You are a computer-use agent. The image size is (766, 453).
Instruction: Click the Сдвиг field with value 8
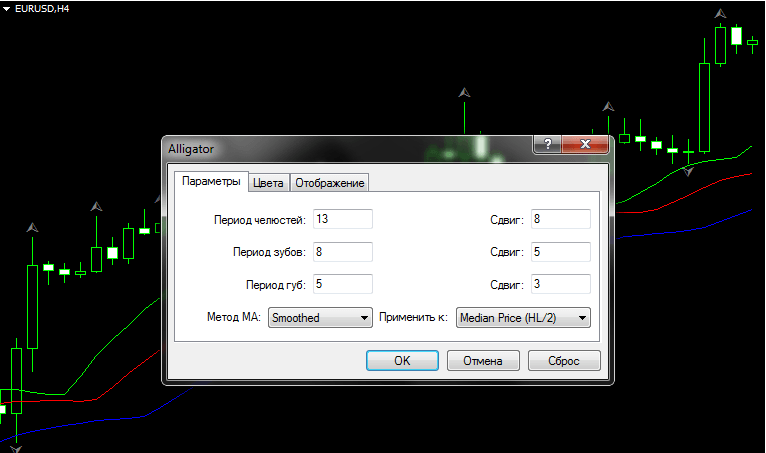561,219
